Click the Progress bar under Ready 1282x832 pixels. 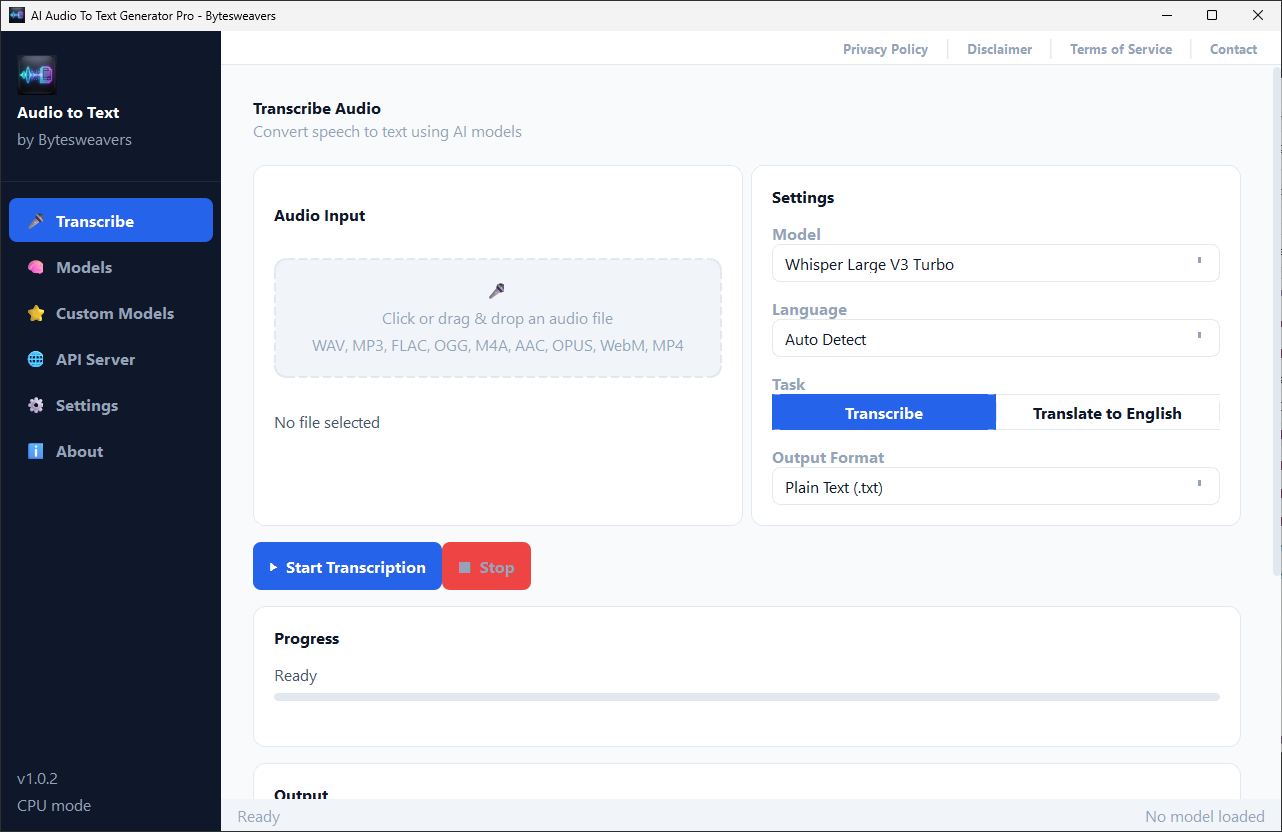(747, 697)
